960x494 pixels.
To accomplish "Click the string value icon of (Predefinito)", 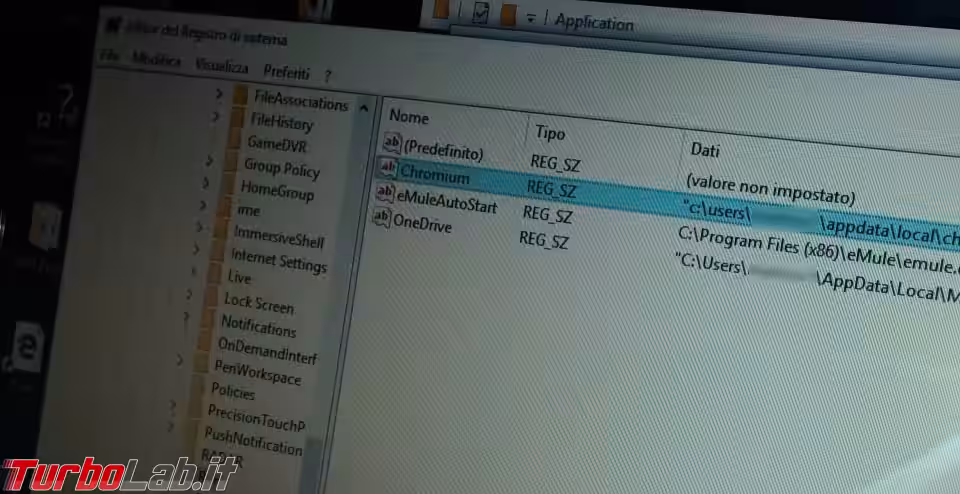I will [392, 143].
